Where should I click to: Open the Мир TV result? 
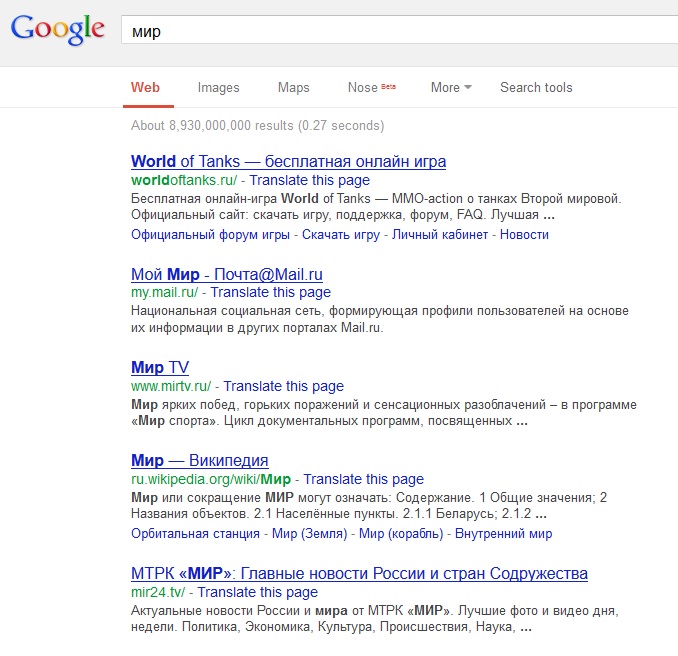[x=160, y=367]
